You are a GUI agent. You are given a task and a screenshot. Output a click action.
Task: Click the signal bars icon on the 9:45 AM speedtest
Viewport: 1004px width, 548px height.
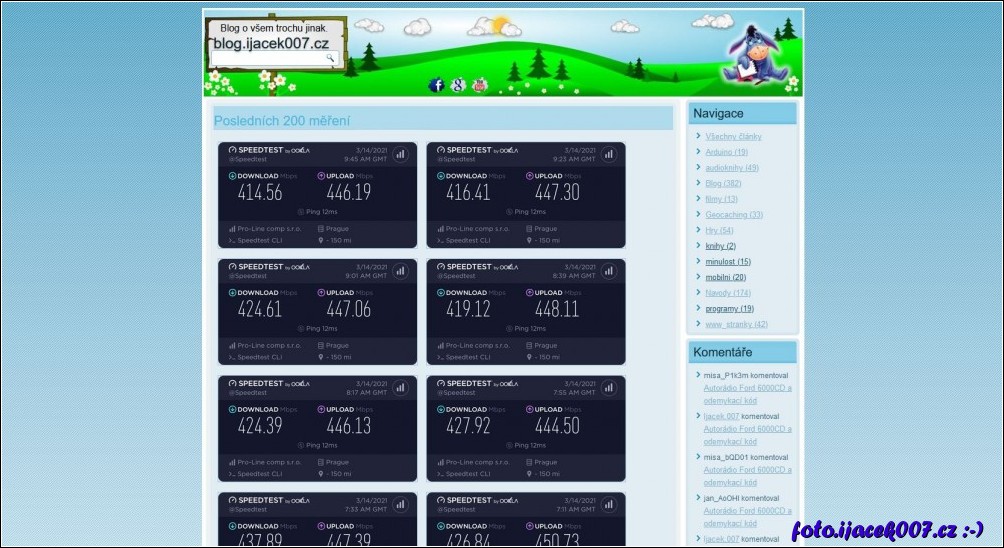[400, 154]
